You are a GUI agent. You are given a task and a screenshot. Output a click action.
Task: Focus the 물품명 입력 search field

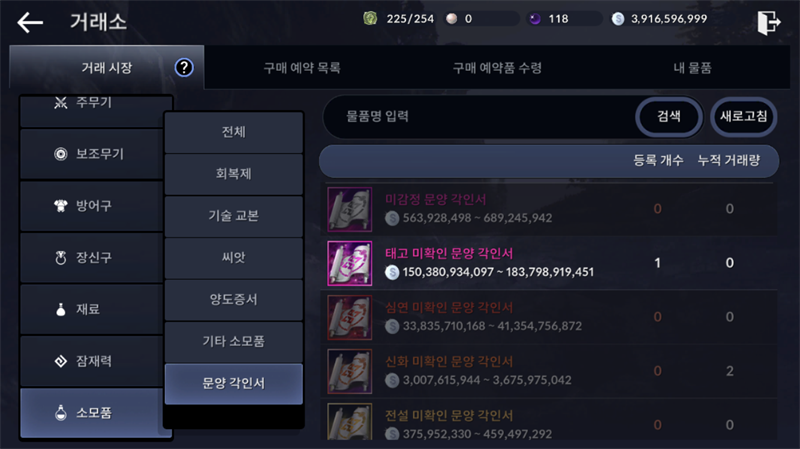coord(480,116)
